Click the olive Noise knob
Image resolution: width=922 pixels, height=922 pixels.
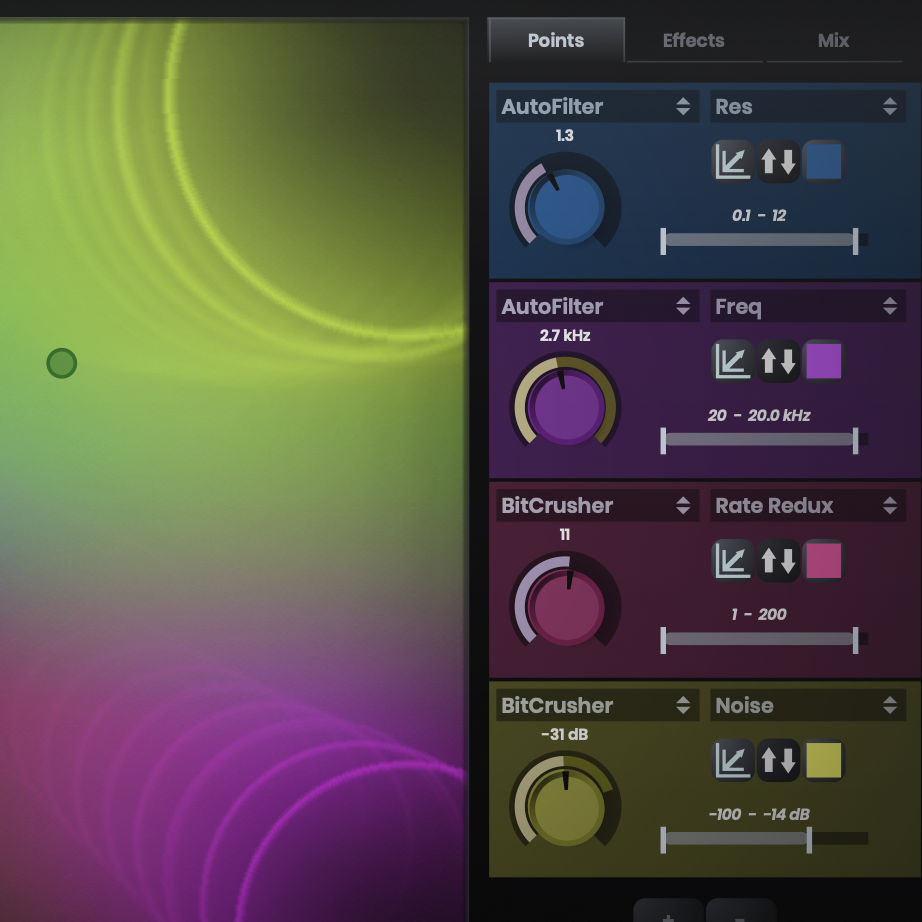pos(566,806)
